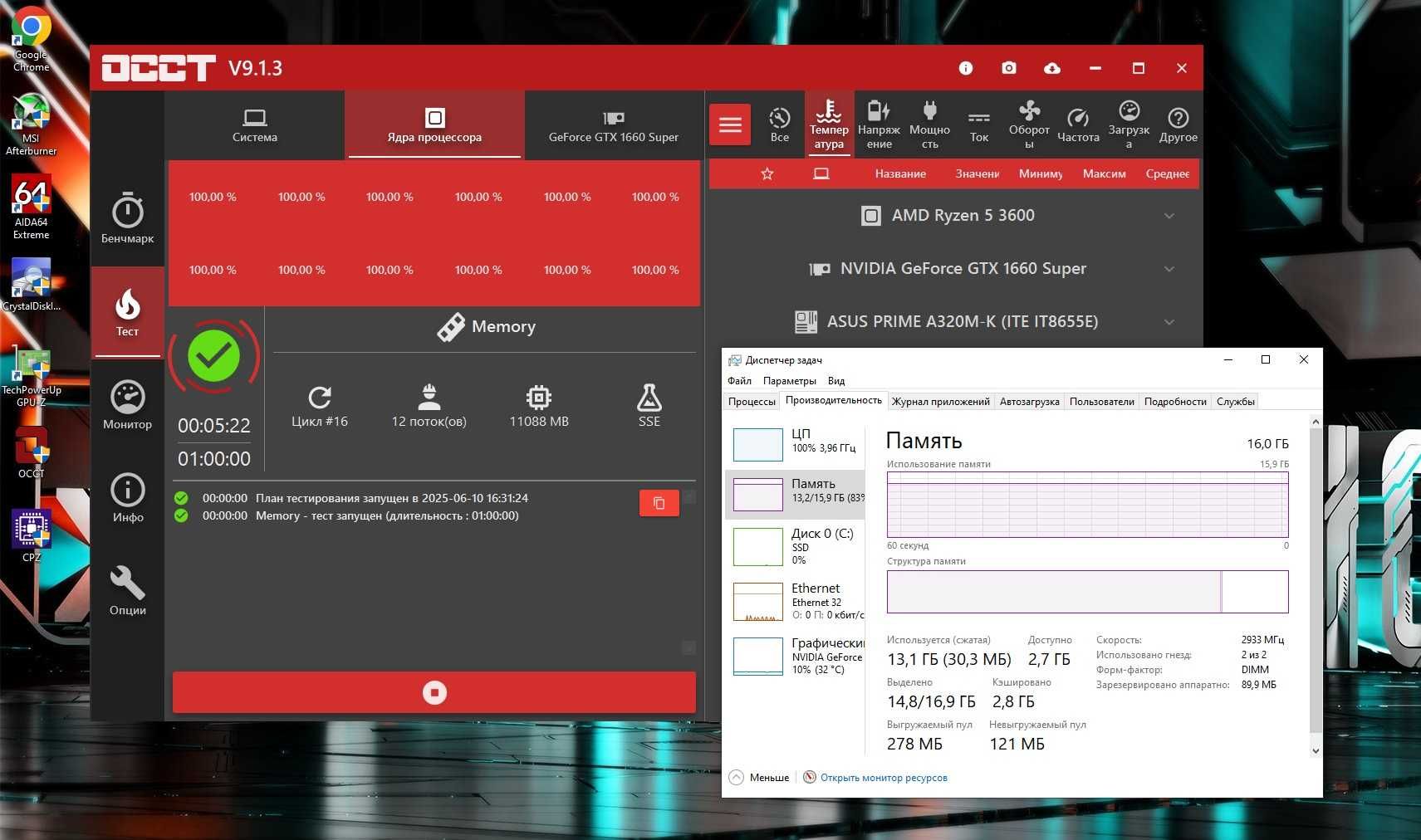Select the Графический процессор performance item
1421x840 pixels.
click(x=796, y=656)
